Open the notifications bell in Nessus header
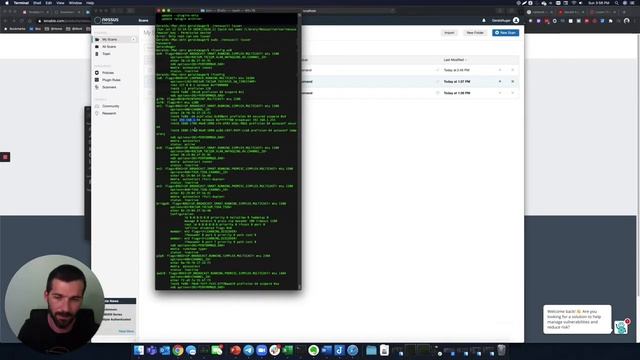Viewport: 640px width, 360px height. 484,20
